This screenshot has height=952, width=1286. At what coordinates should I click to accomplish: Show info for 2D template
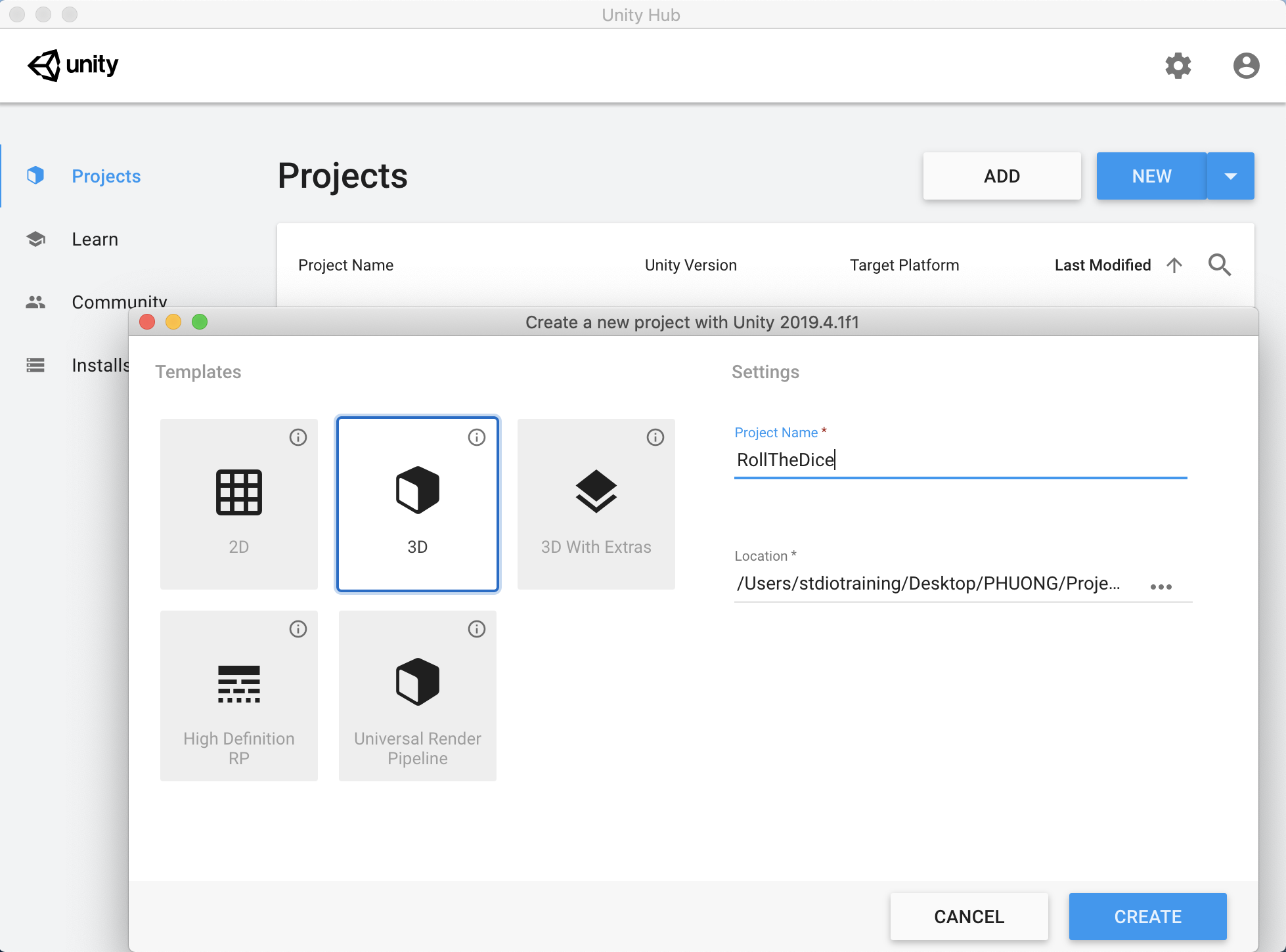pos(298,437)
